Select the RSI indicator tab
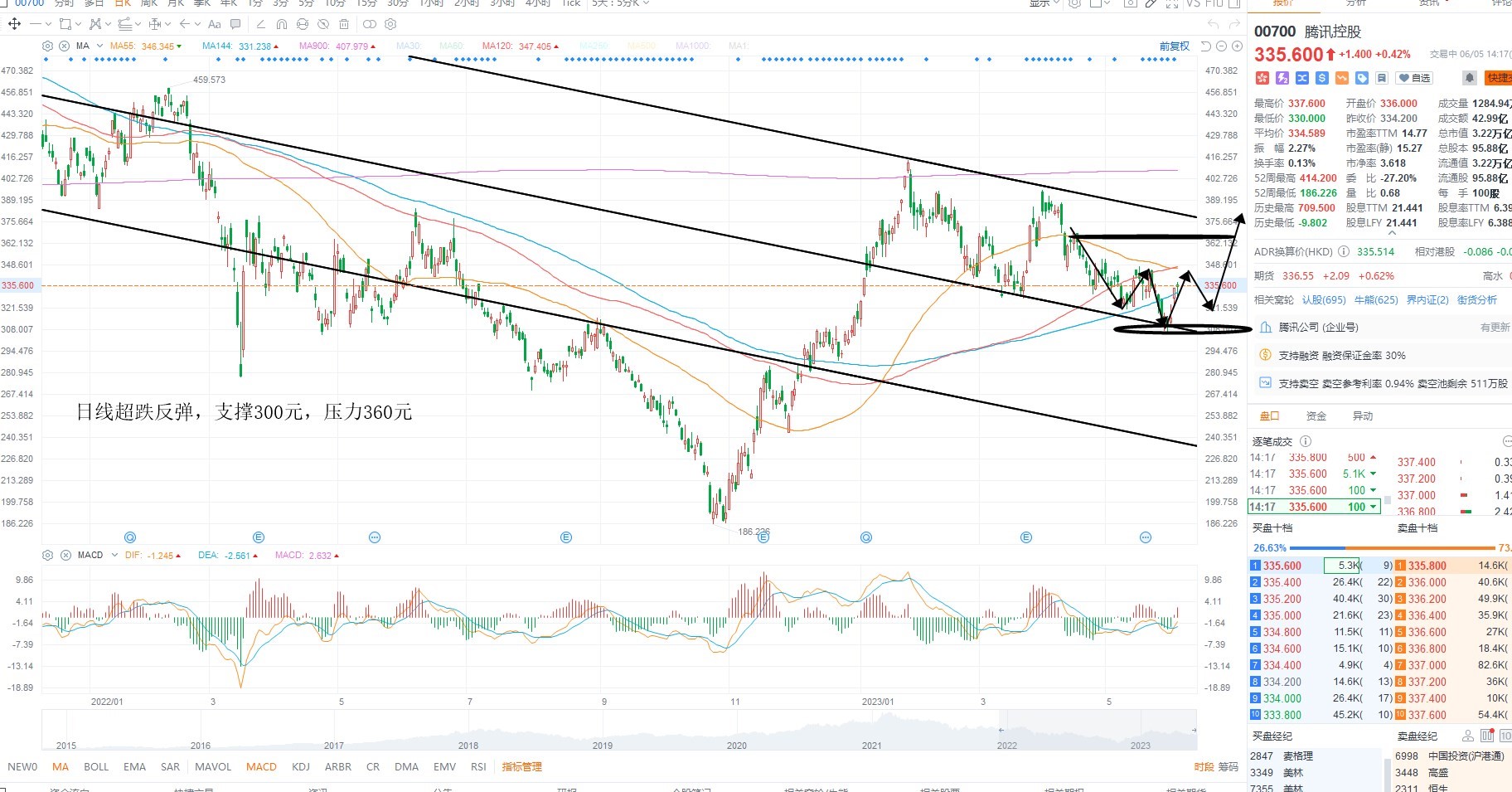1512x792 pixels. (x=478, y=767)
